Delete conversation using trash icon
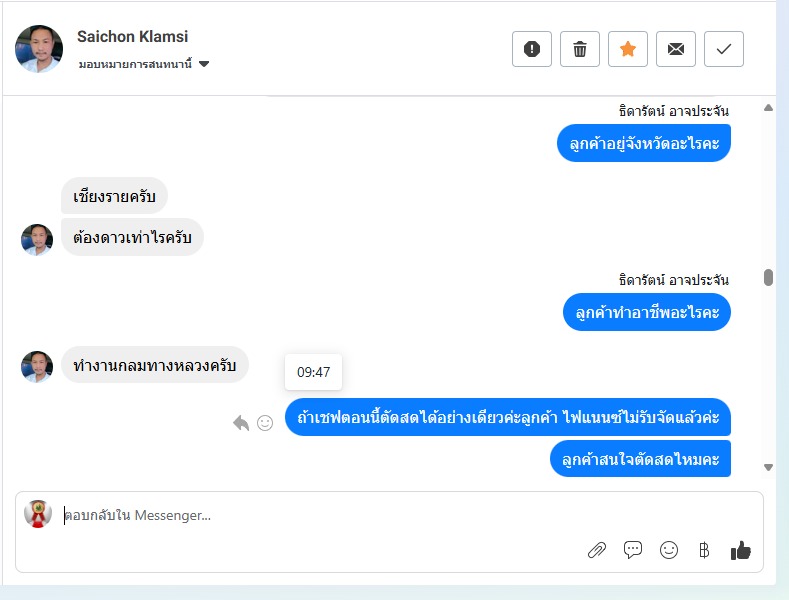 pos(580,49)
